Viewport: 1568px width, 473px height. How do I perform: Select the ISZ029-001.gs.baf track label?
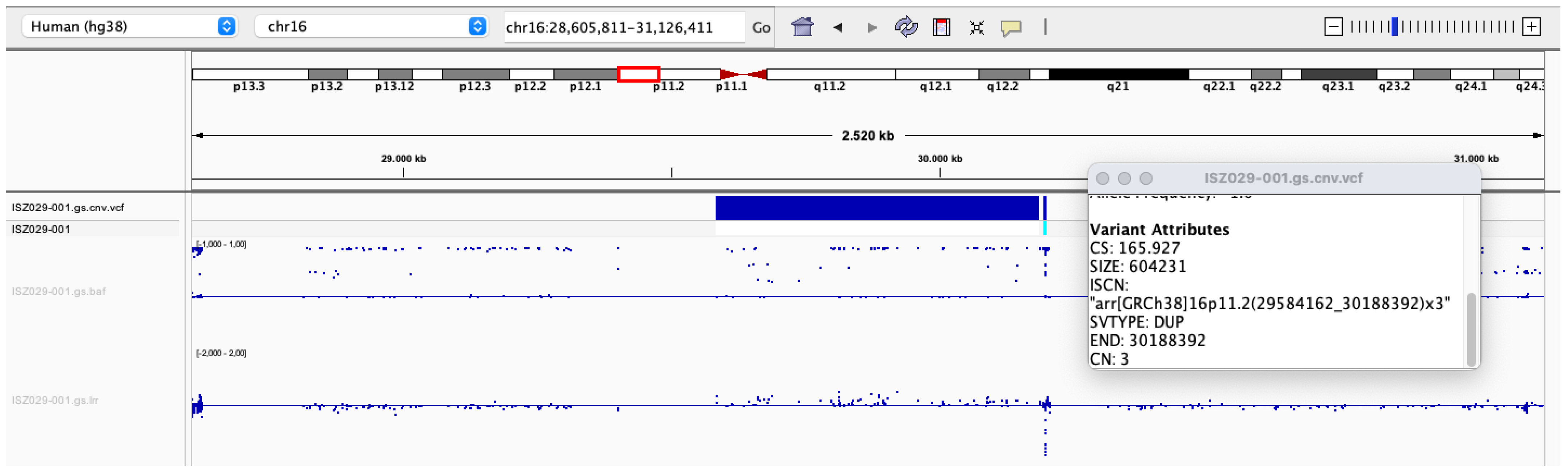59,292
